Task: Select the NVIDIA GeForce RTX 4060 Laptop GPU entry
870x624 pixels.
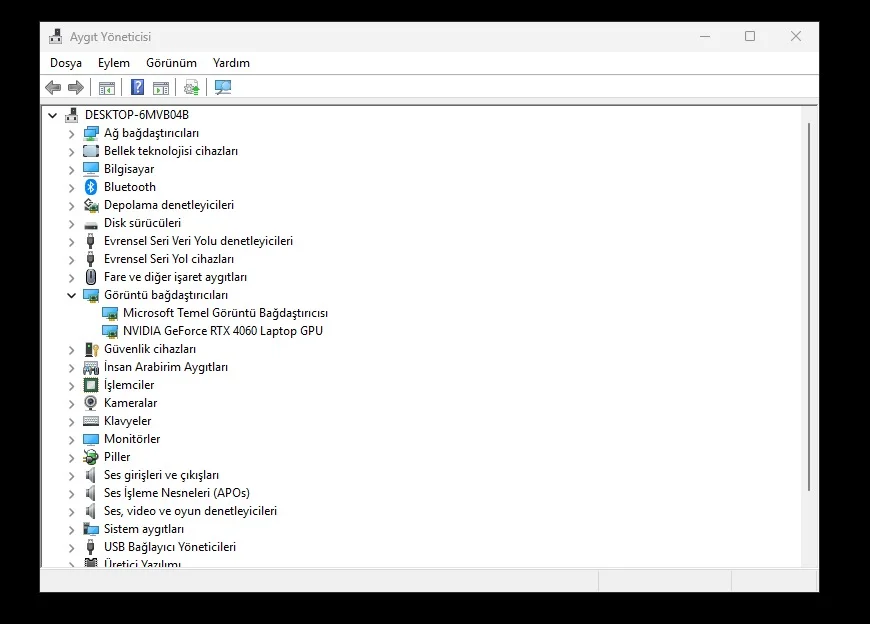Action: (222, 331)
